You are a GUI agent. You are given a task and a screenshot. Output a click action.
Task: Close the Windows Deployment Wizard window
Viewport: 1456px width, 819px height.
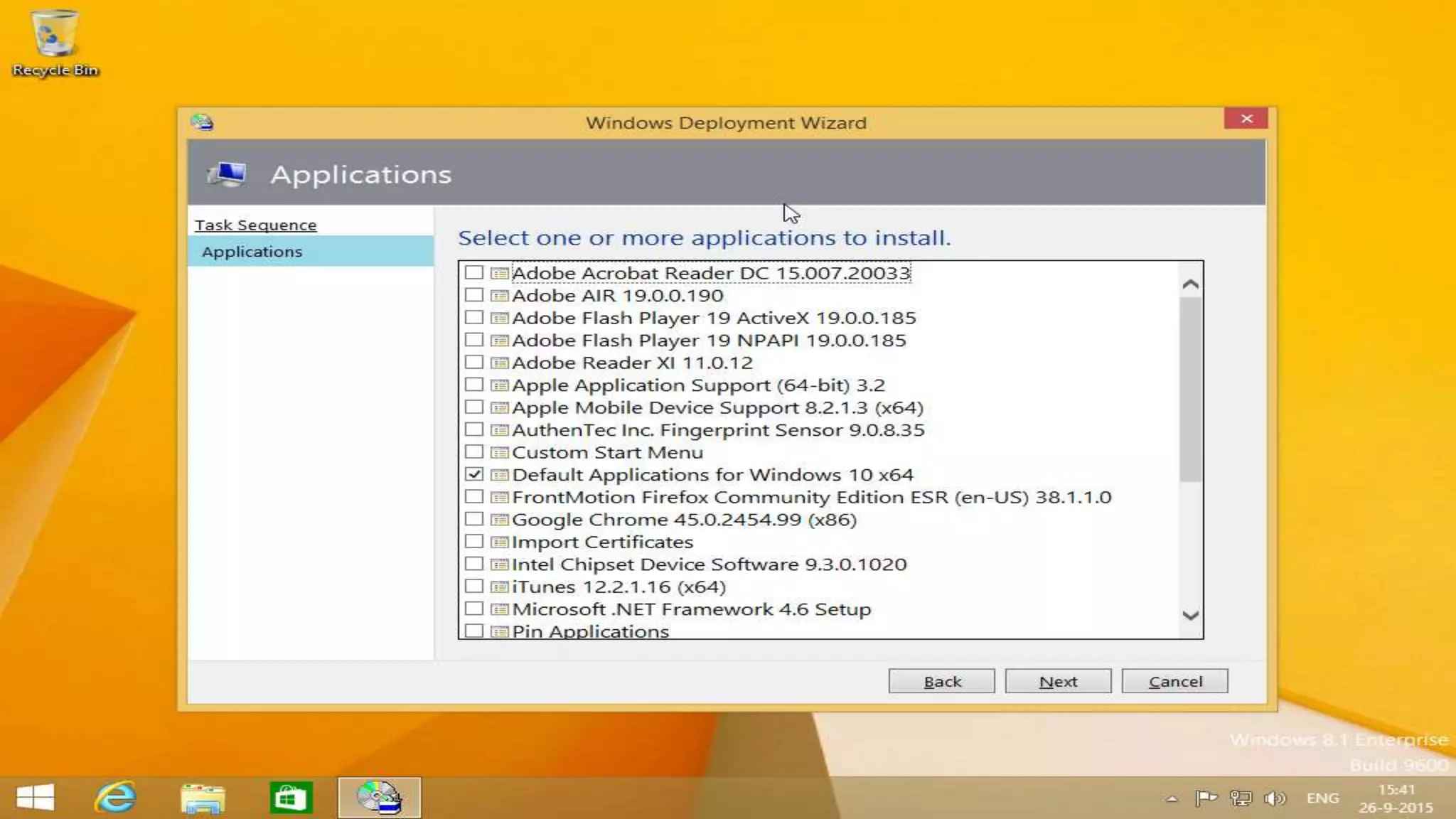coord(1246,119)
